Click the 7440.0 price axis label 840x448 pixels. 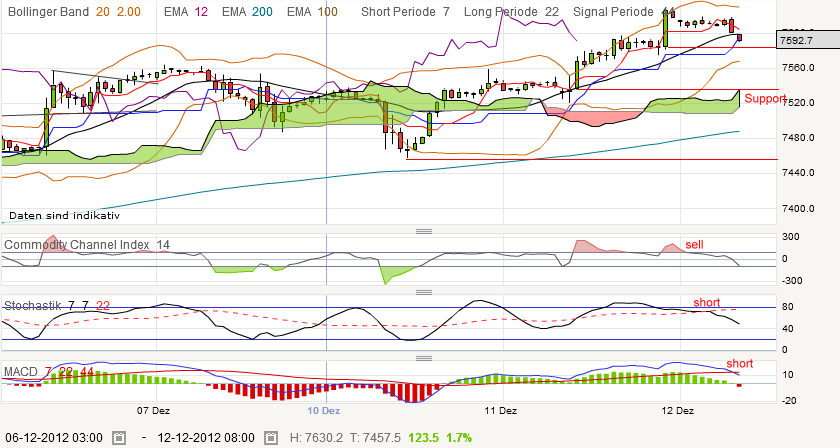click(798, 173)
